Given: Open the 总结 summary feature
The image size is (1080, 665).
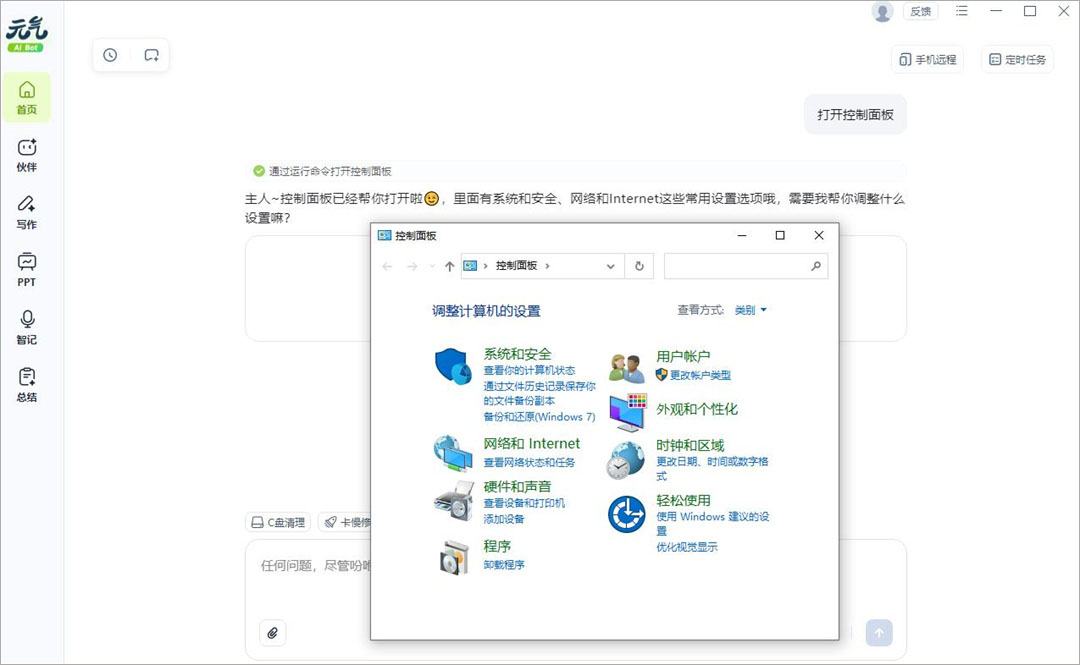Looking at the screenshot, I should 26,387.
